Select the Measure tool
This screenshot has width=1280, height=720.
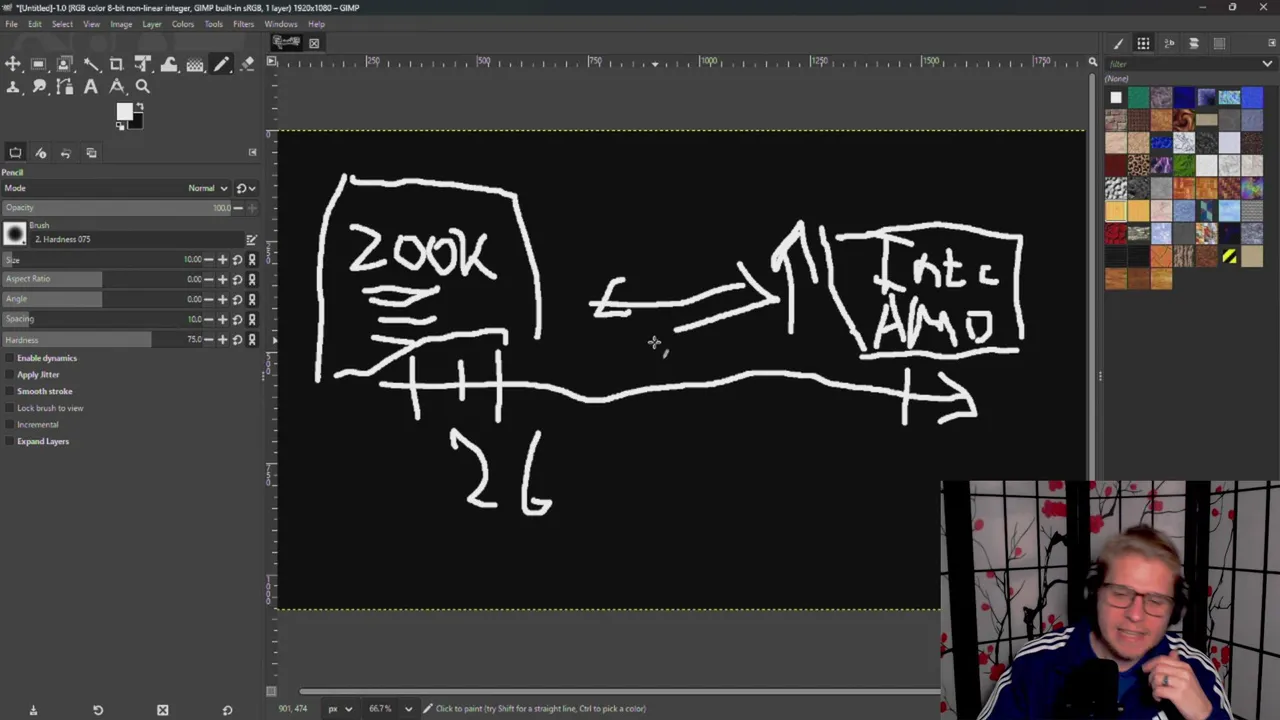point(117,87)
